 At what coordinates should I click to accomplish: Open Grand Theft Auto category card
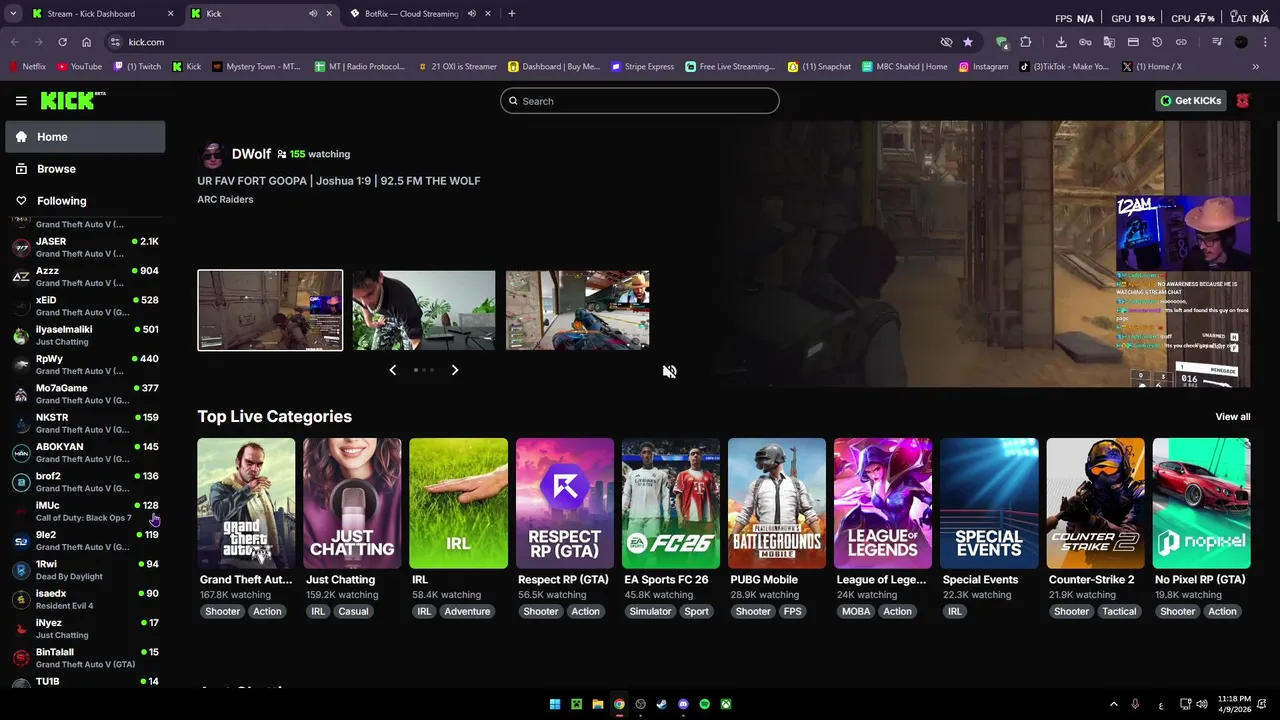246,503
